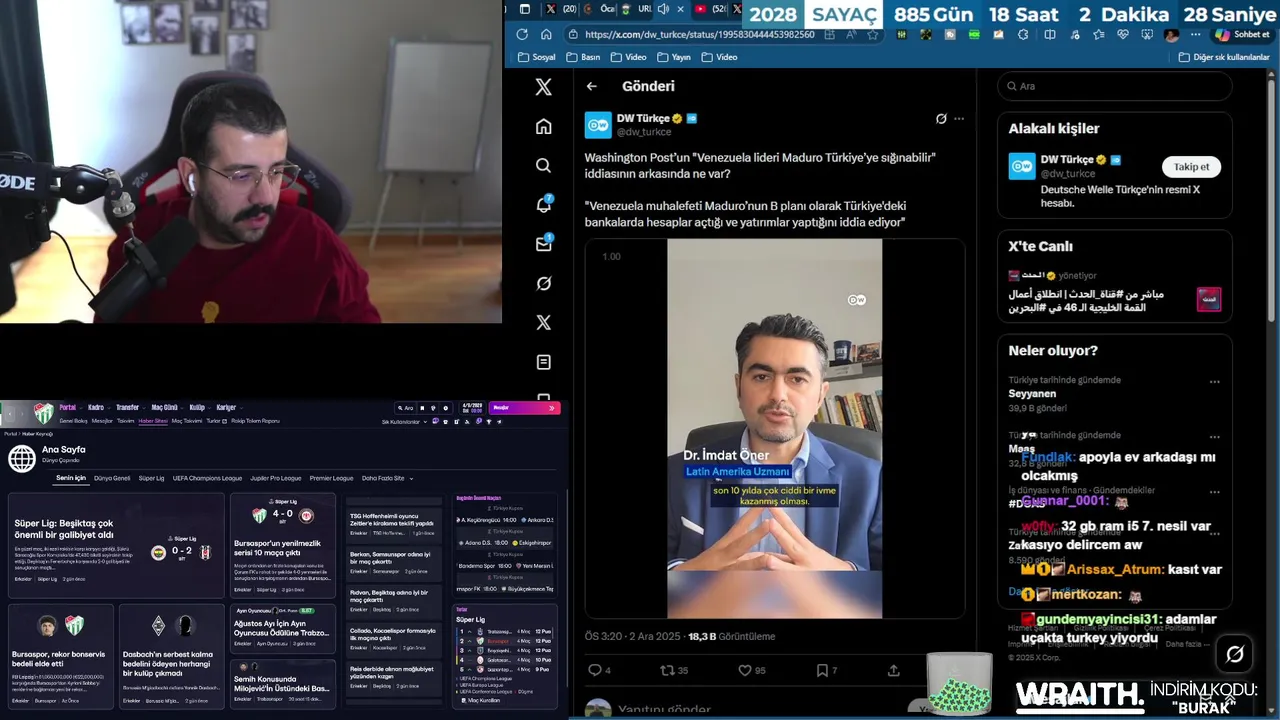Open the UEFA Champions League news tab
The height and width of the screenshot is (720, 1280).
(x=207, y=478)
